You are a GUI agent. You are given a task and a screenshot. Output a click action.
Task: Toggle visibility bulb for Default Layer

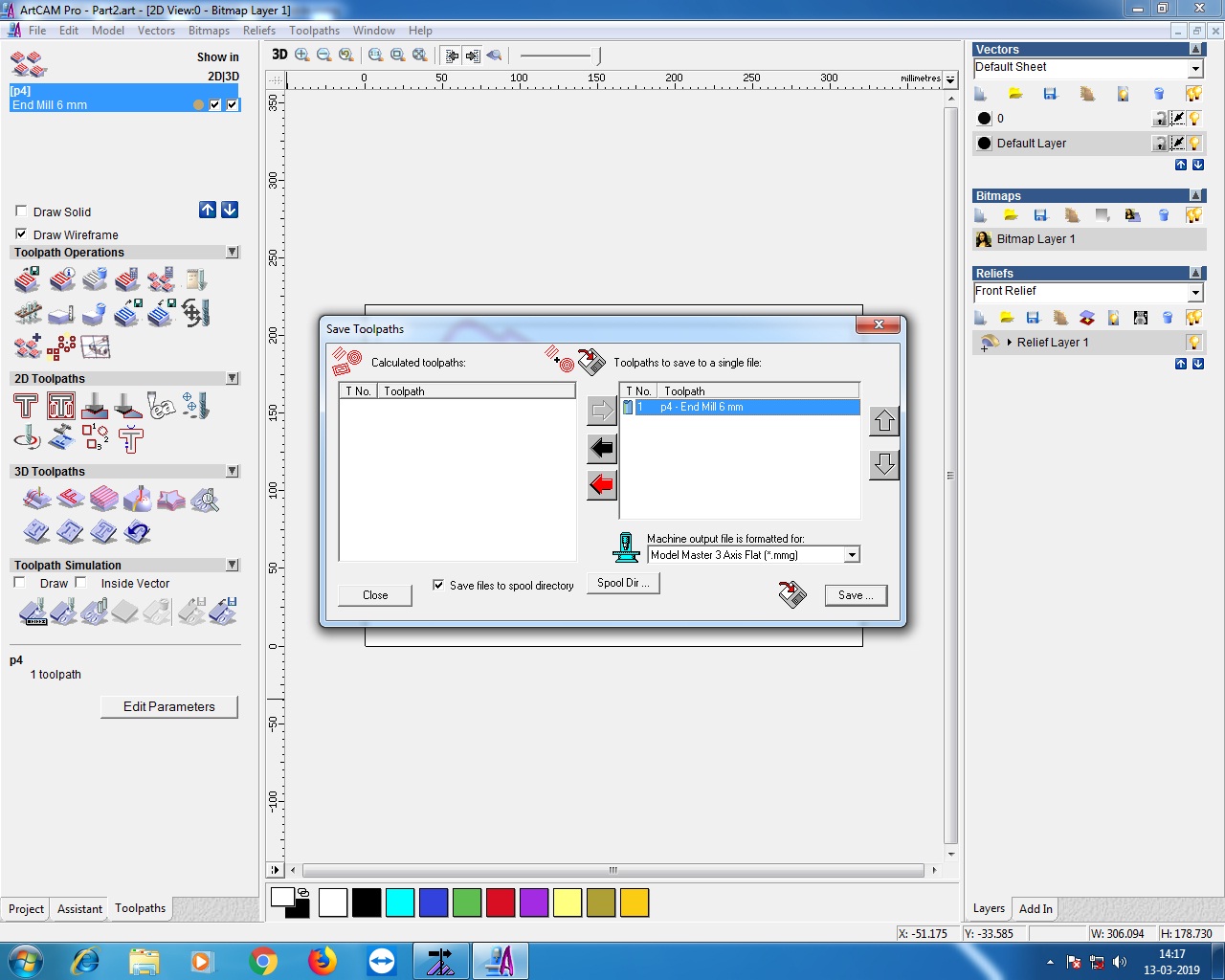(x=1194, y=144)
